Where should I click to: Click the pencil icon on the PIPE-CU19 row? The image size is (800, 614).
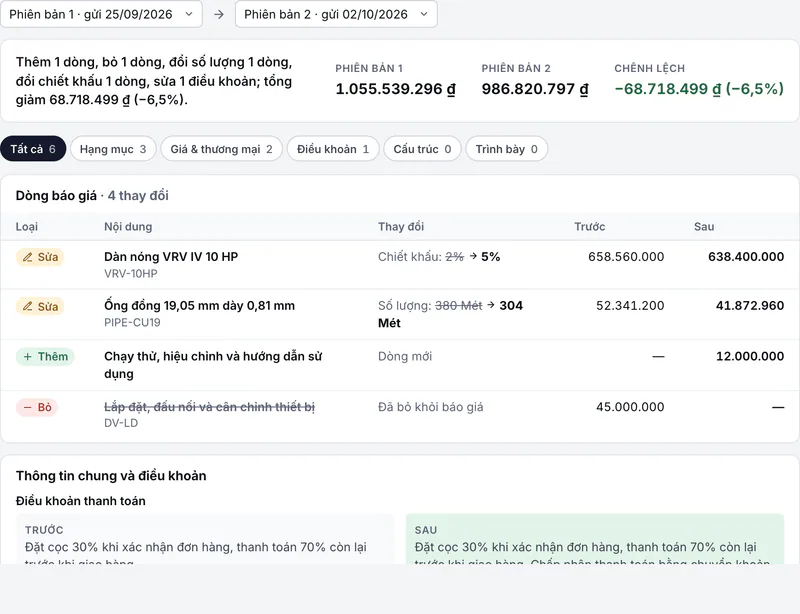click(28, 306)
